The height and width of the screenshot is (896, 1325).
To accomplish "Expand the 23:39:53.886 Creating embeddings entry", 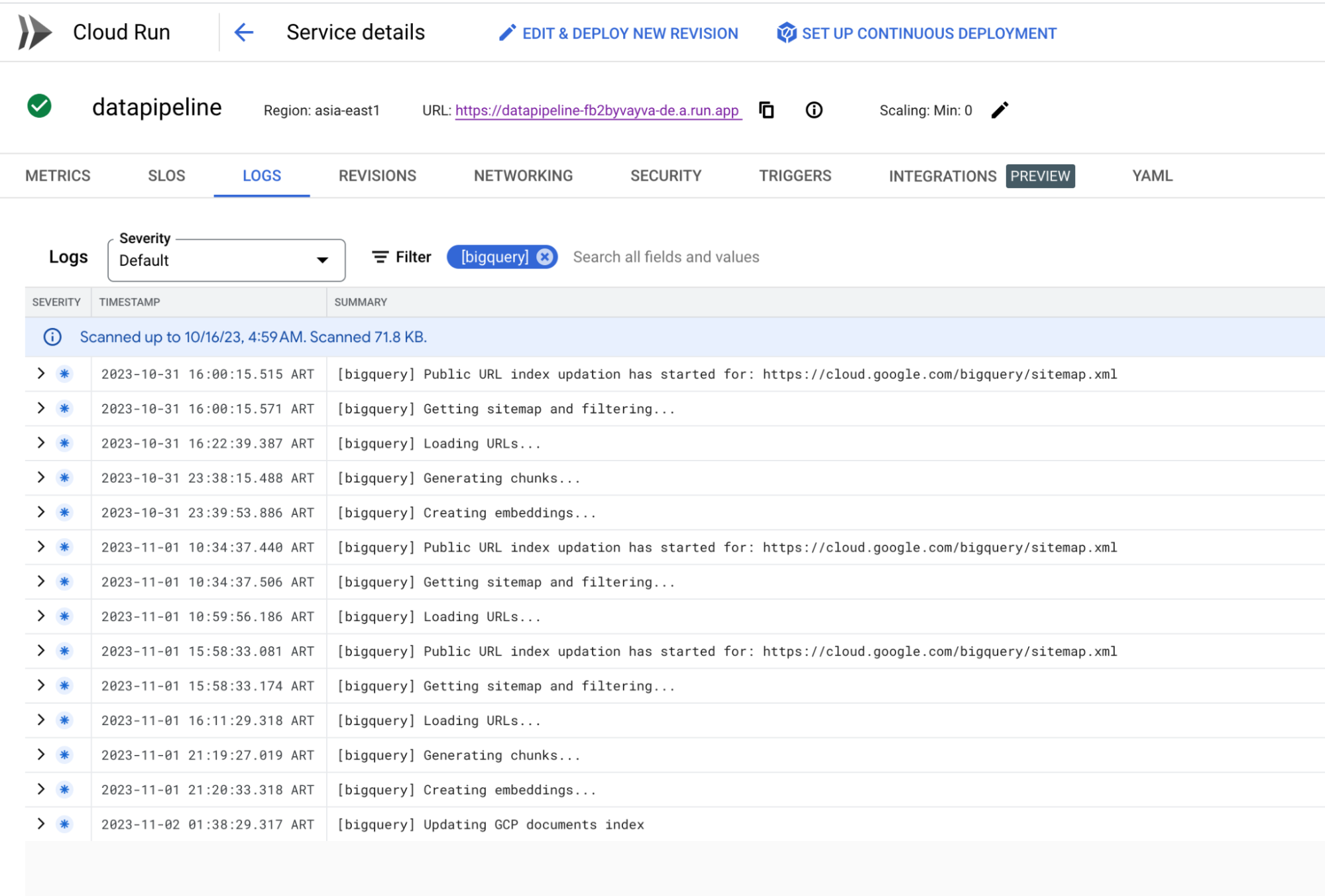I will tap(41, 512).
